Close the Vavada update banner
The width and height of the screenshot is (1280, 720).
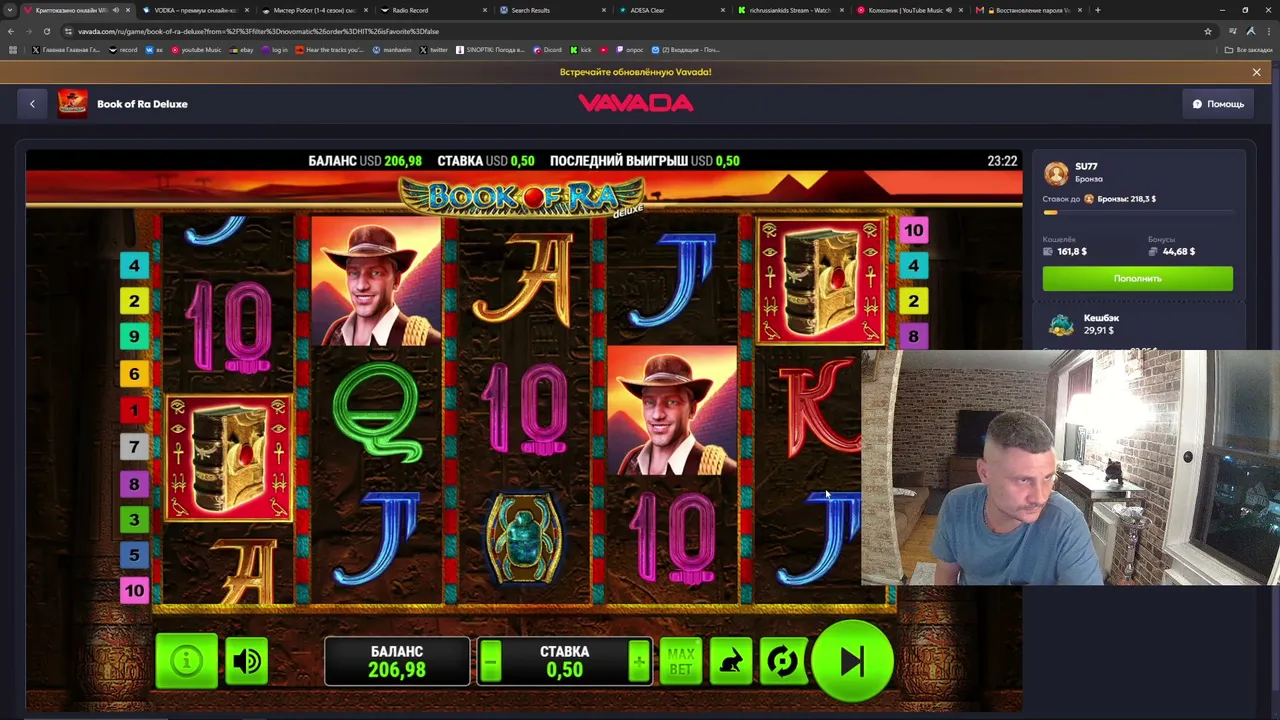coord(1257,72)
